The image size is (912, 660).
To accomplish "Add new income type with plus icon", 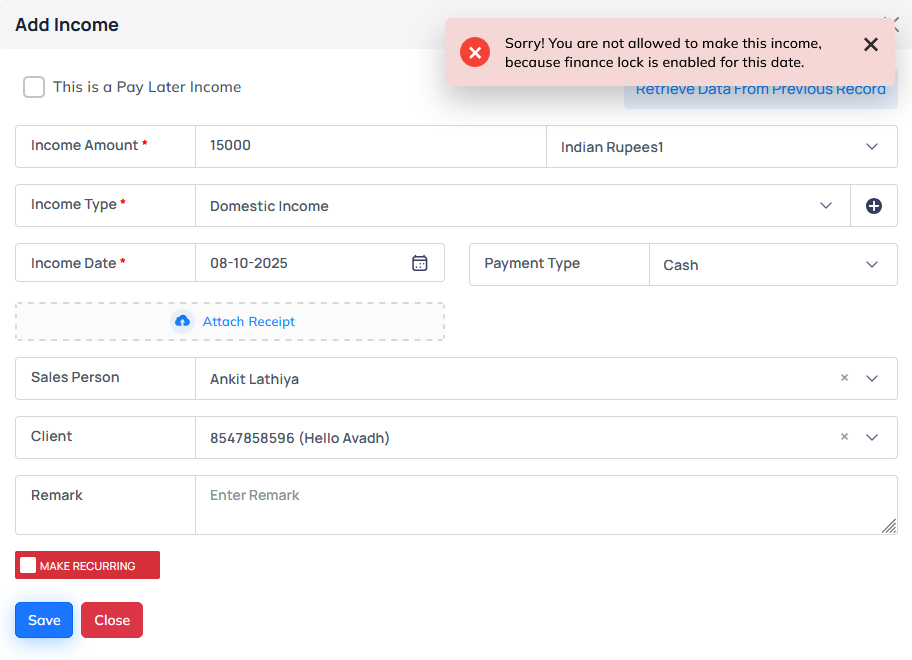I will pyautogui.click(x=873, y=206).
